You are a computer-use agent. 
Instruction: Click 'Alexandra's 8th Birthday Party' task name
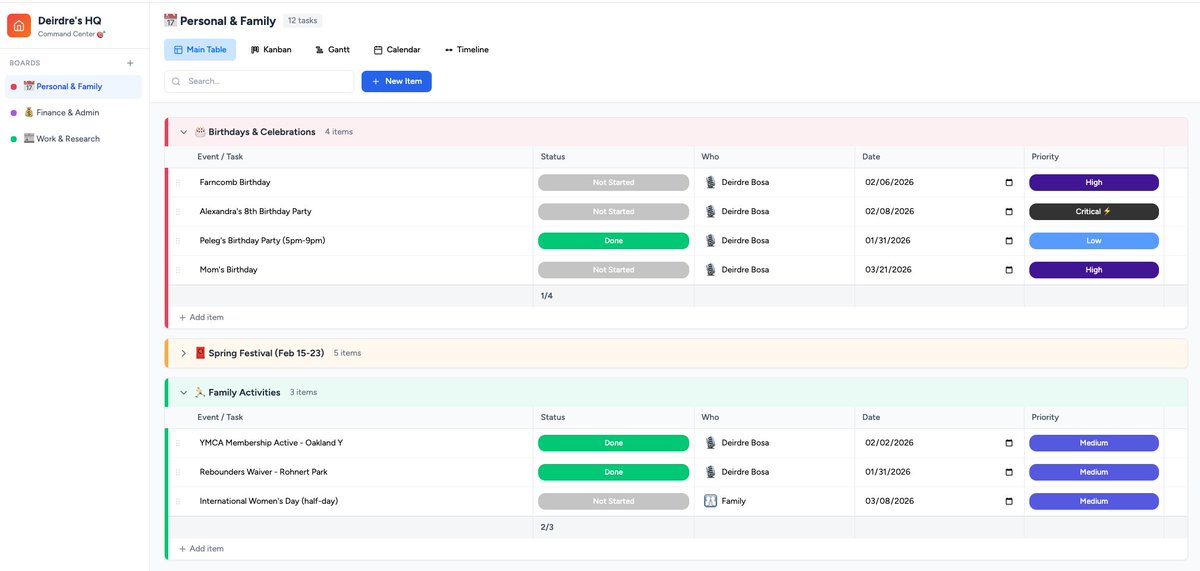256,212
